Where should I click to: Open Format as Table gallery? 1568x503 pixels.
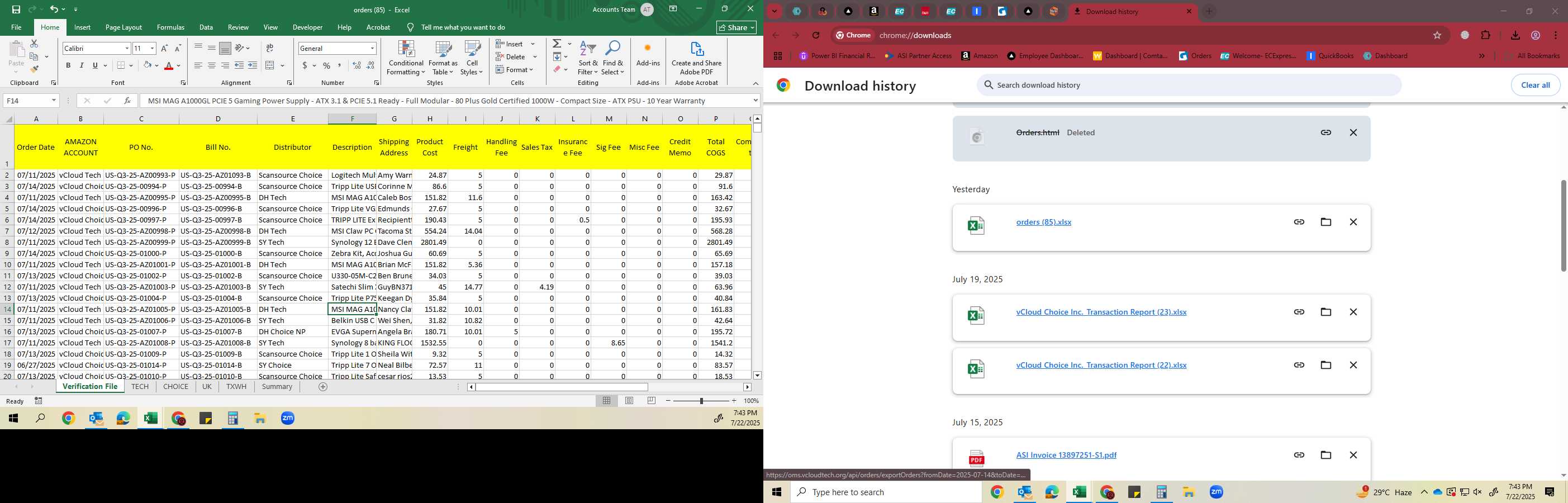443,59
